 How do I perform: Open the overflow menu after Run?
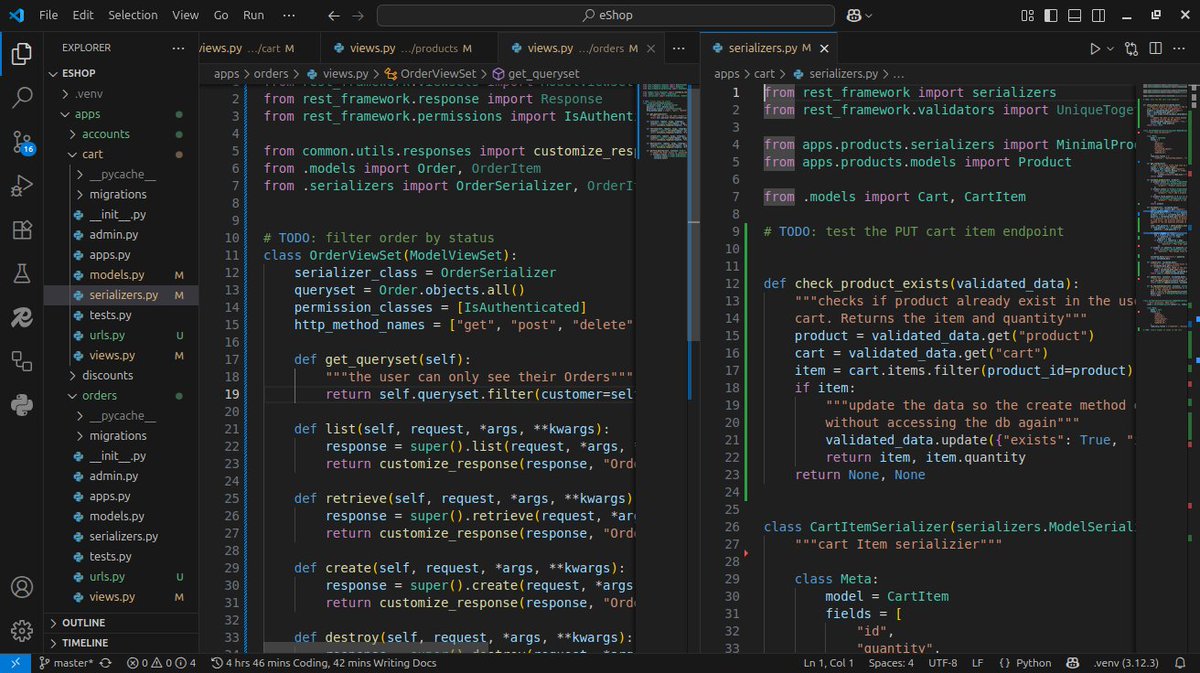pos(289,16)
